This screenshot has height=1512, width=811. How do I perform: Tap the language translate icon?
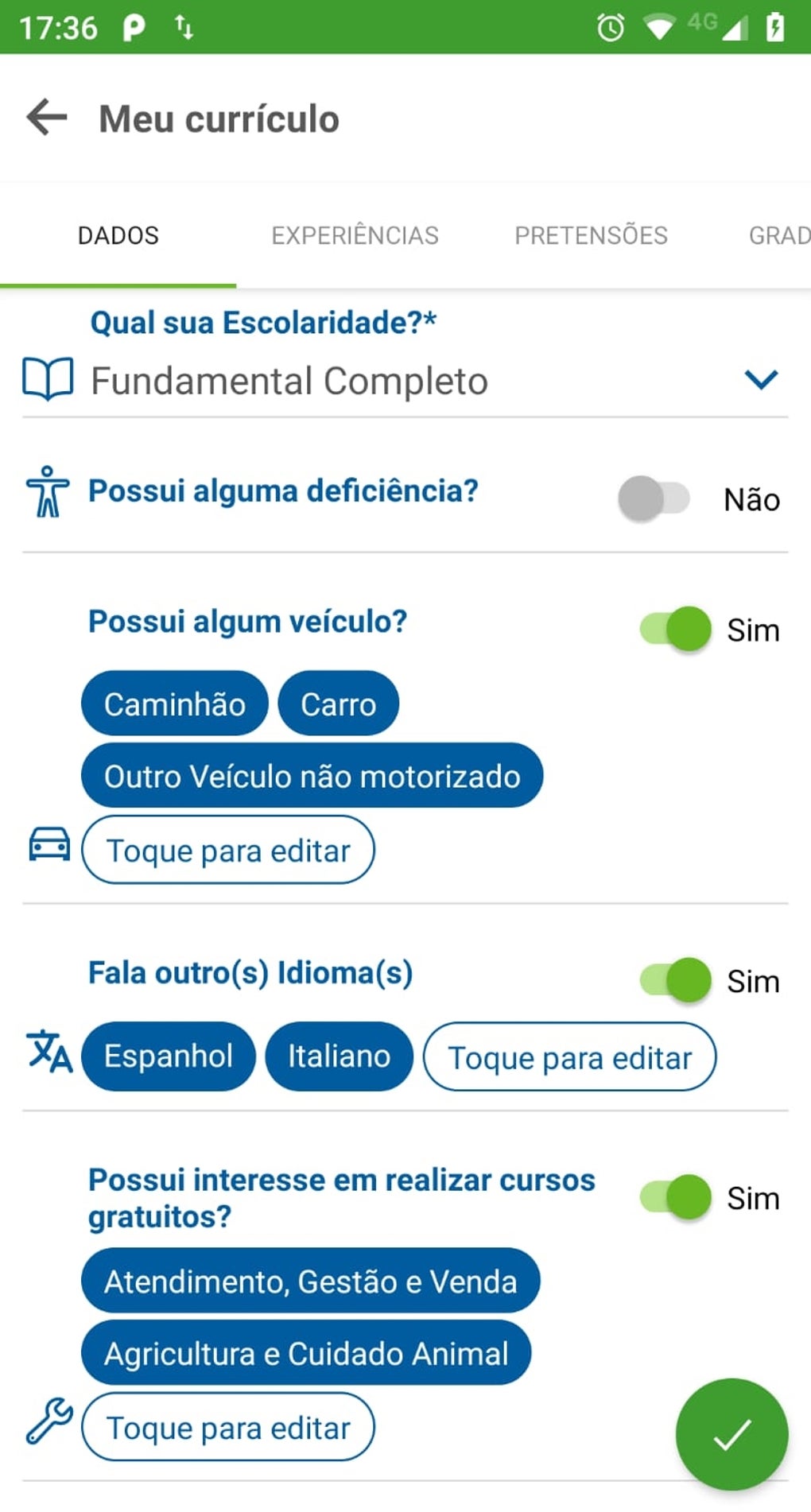click(x=49, y=1051)
